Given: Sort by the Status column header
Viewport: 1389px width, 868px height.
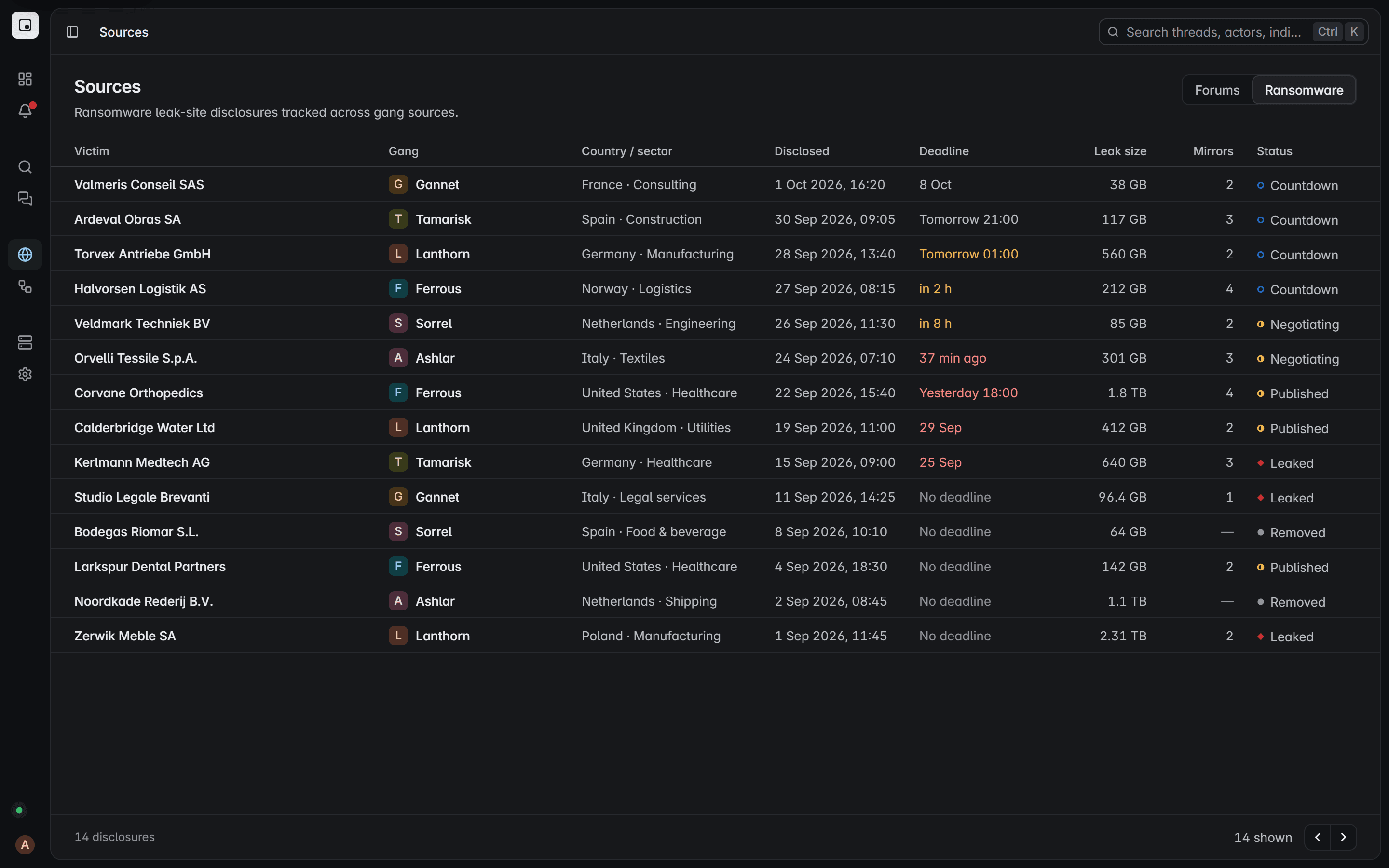Looking at the screenshot, I should coord(1274,151).
